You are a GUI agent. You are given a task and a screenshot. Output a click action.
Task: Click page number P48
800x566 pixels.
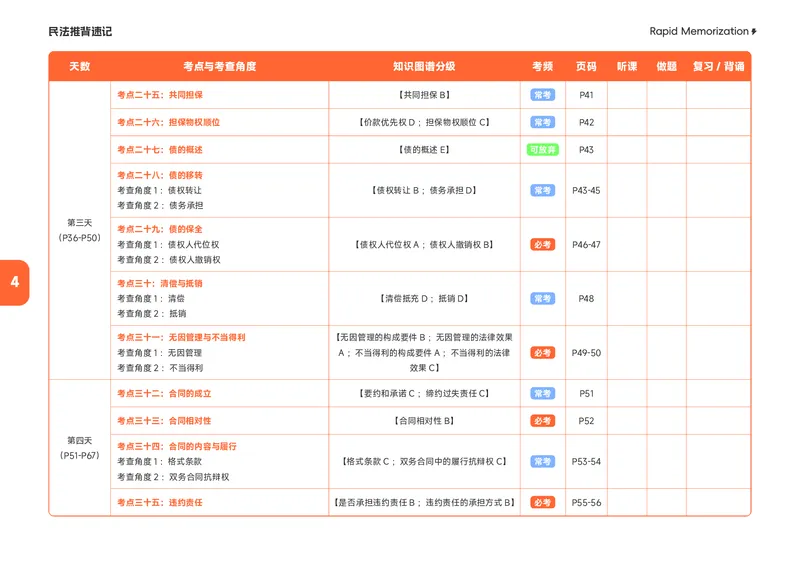586,299
